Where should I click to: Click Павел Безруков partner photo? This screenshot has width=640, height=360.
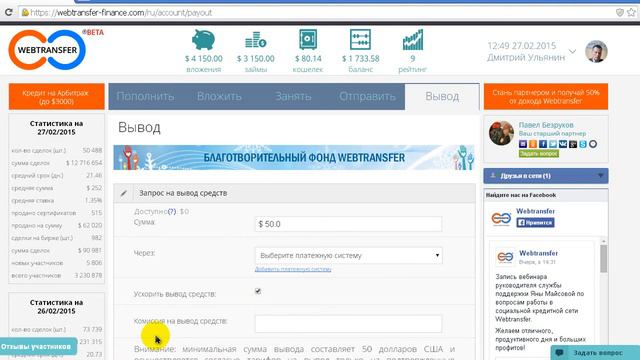click(501, 133)
